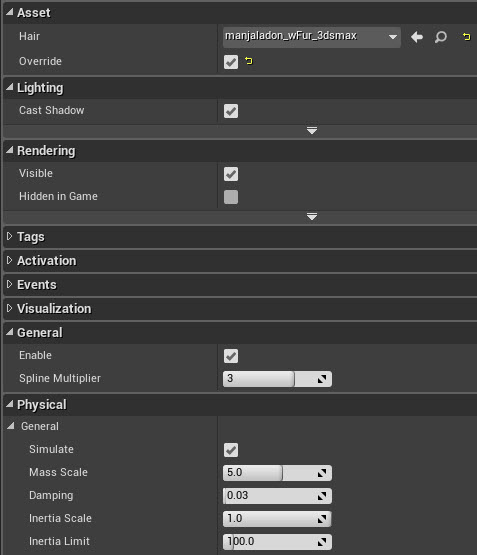Click Spline Multiplier field's arrow icon
This screenshot has width=477, height=555.
pos(322,379)
